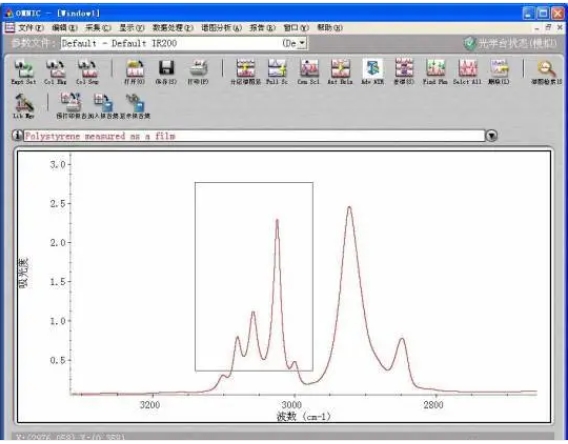The image size is (568, 444).
Task: Click the Full Sc full scale icon
Action: (x=277, y=71)
